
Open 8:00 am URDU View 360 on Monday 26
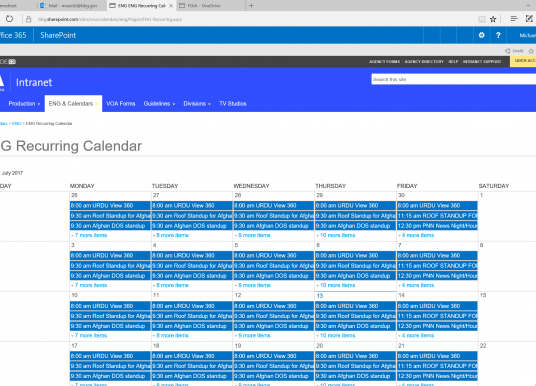pyautogui.click(x=110, y=205)
